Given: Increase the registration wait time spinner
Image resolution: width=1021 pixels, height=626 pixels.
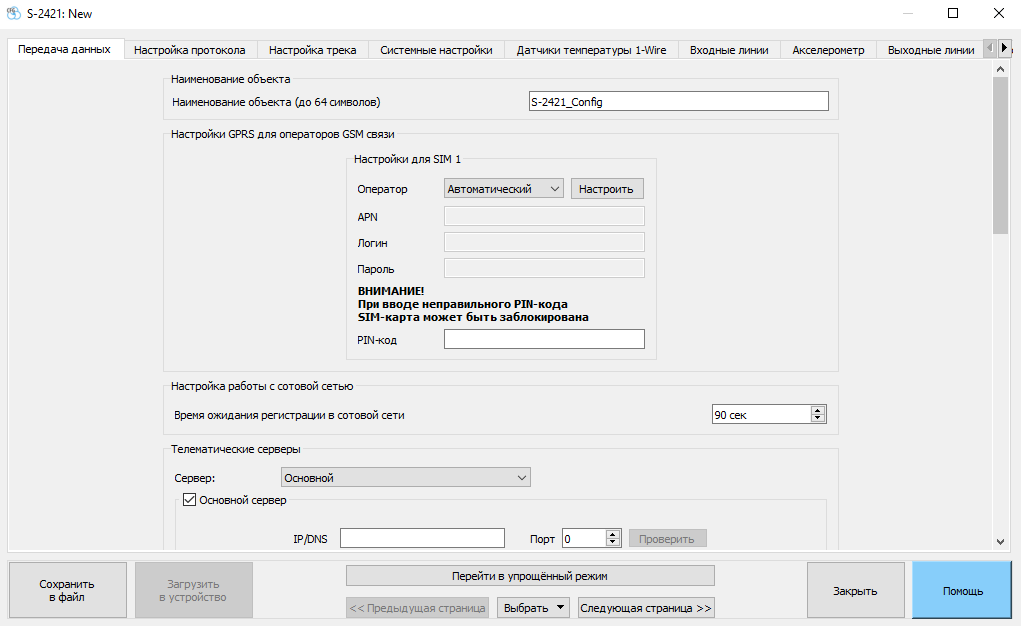Looking at the screenshot, I should pos(818,410).
